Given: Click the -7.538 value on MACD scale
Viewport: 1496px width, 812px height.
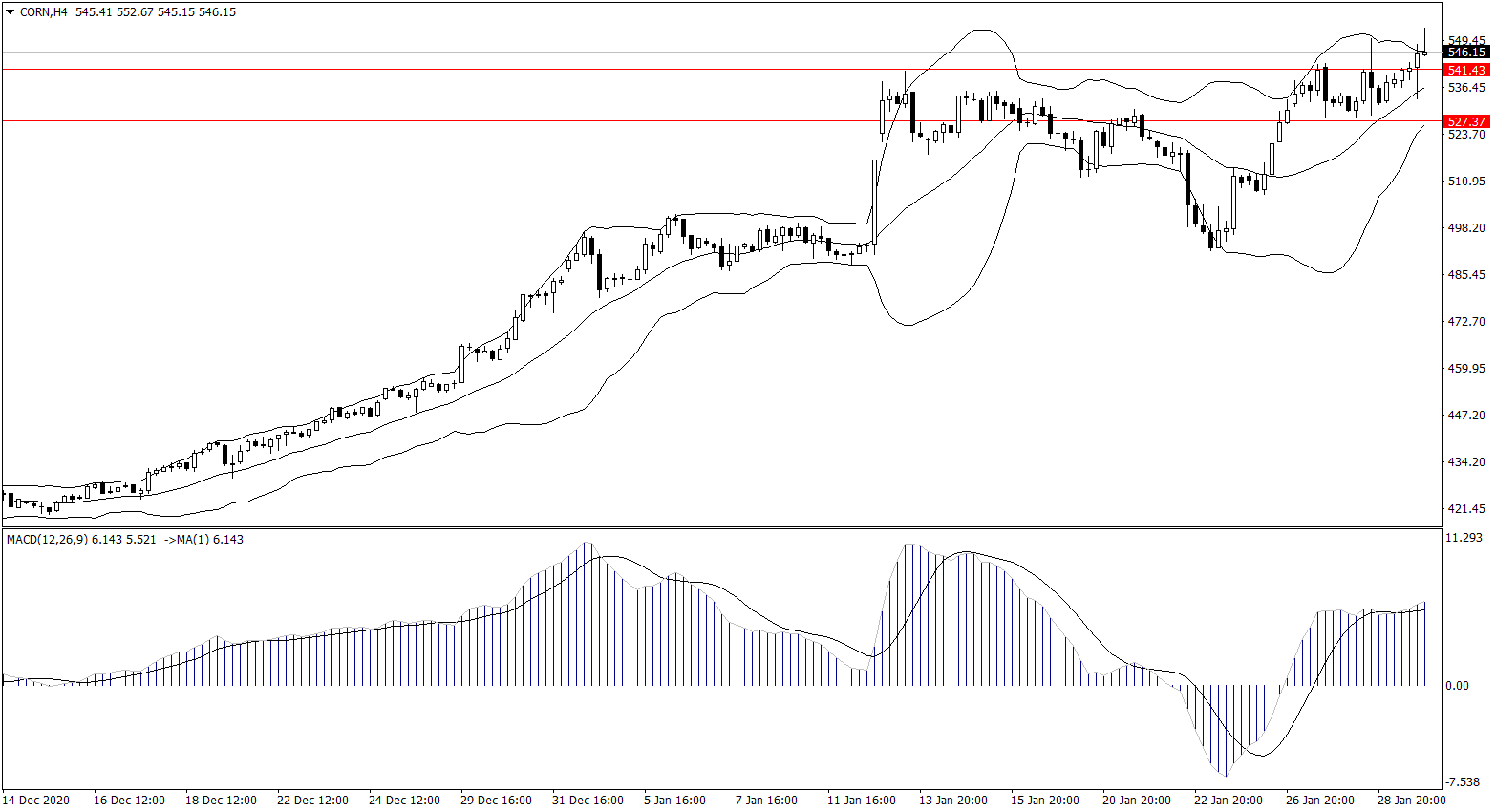Looking at the screenshot, I should coord(1464,780).
